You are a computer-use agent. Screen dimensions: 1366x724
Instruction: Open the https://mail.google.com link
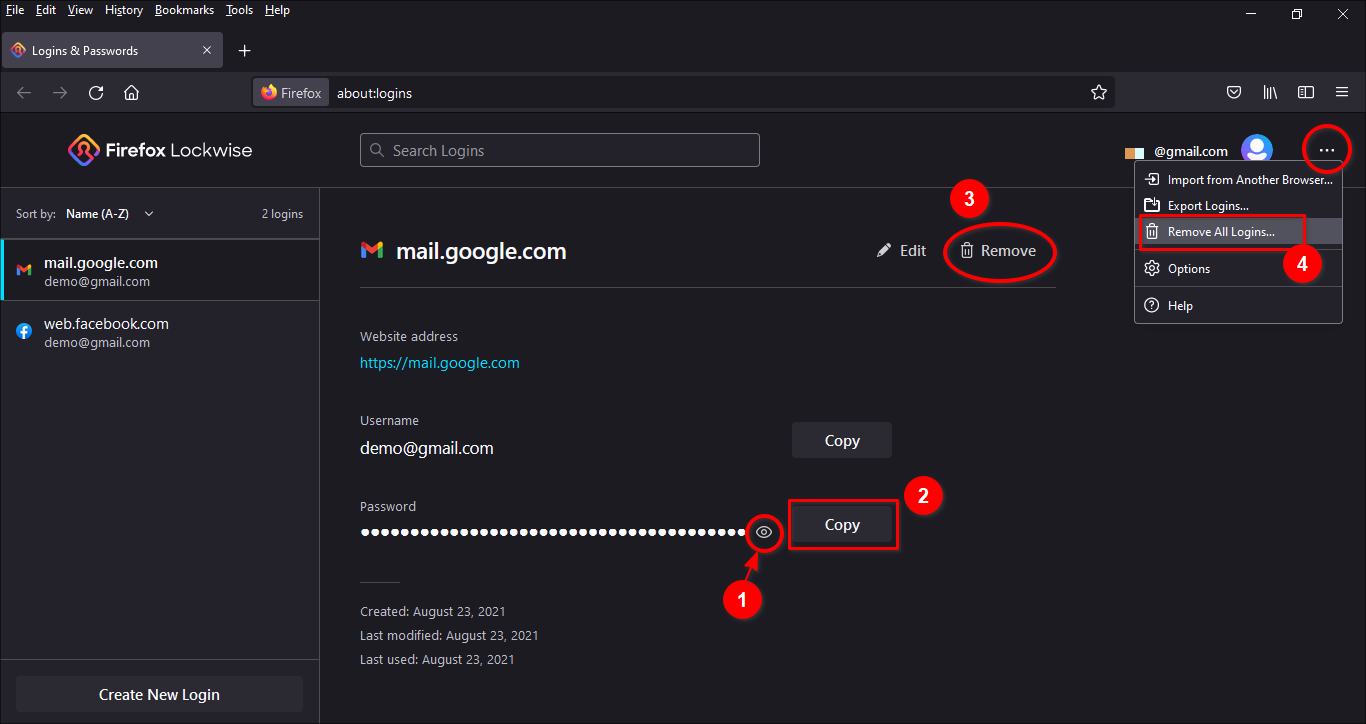pyautogui.click(x=440, y=363)
